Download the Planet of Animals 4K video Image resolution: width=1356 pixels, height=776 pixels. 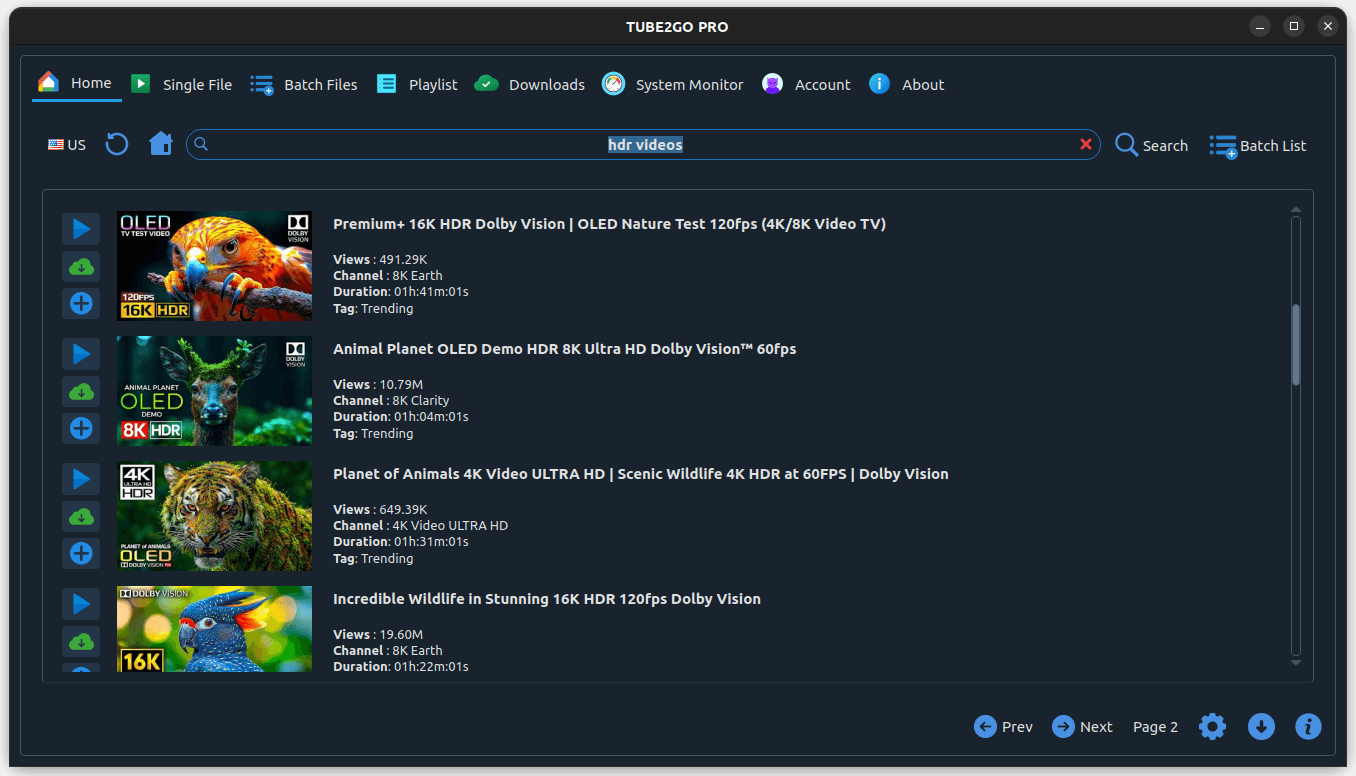81,516
